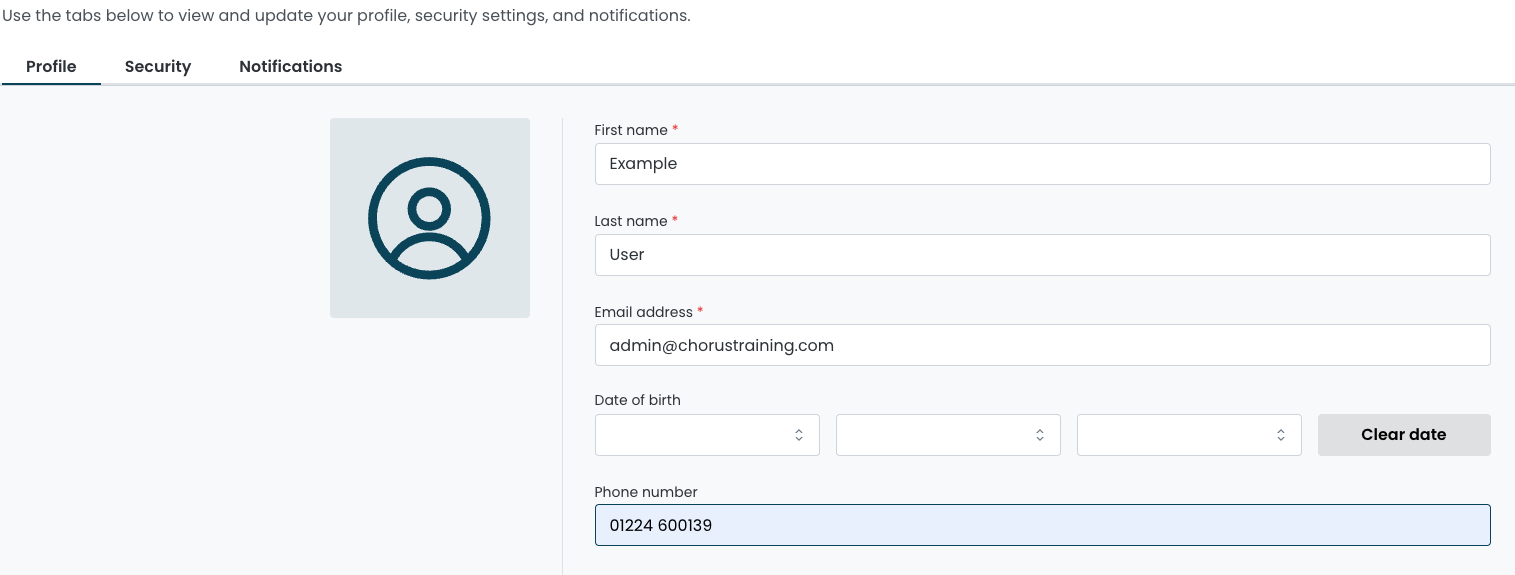
Task: Click the profile avatar placeholder icon
Action: tap(429, 218)
